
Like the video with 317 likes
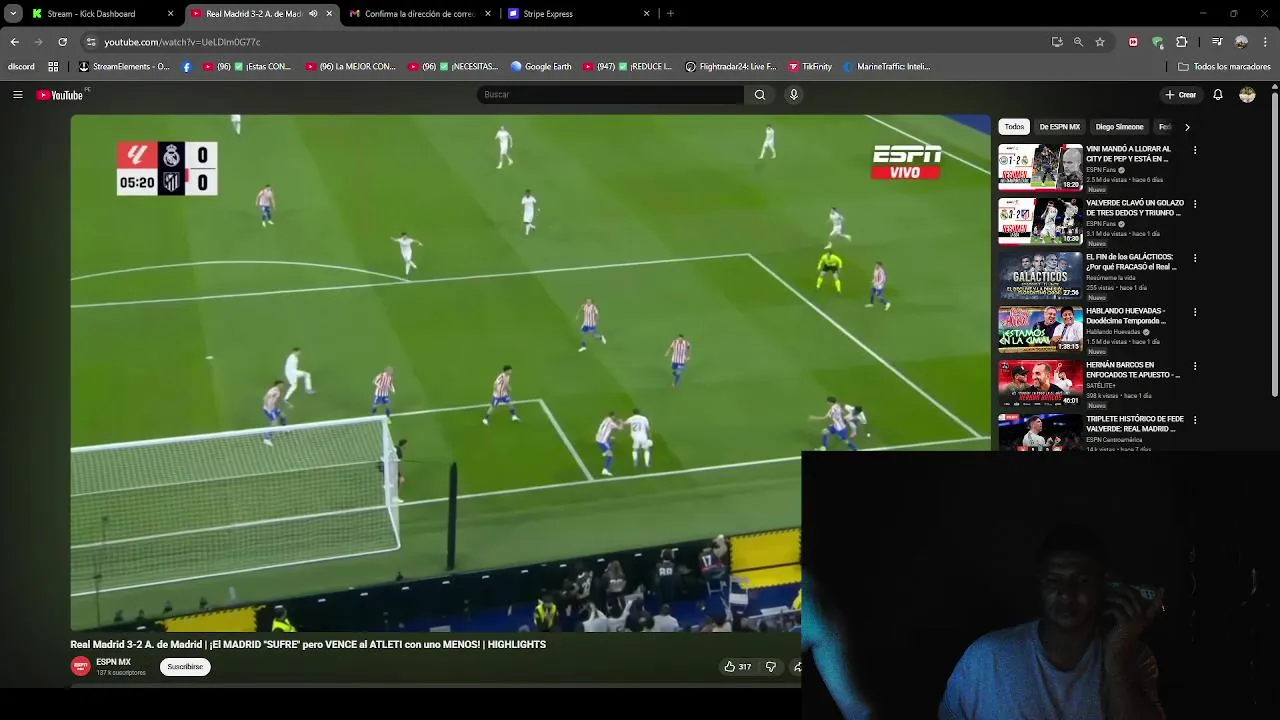point(738,667)
